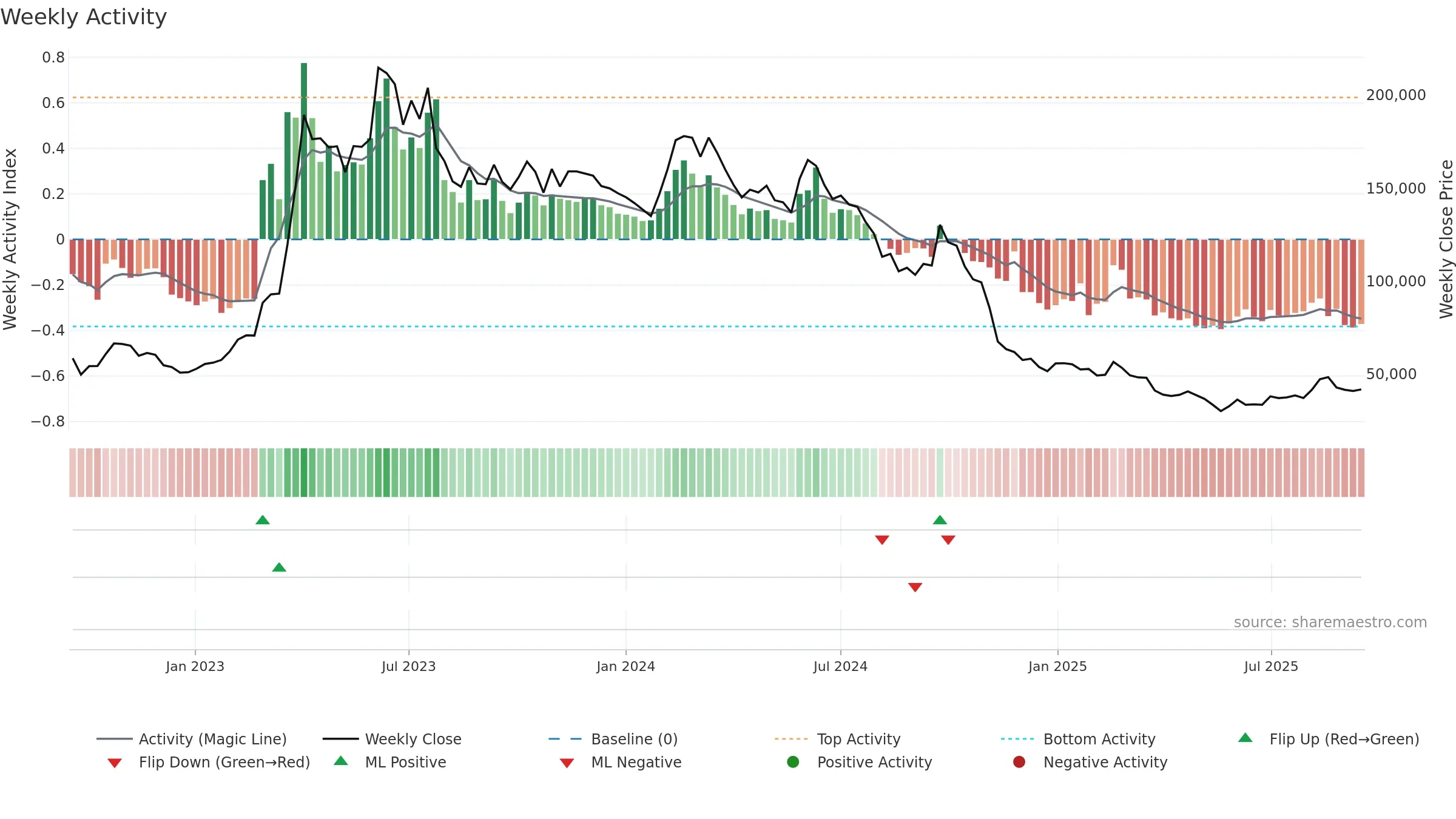The image size is (1456, 819).
Task: Click the Jul 2024 x-axis label
Action: coord(841,666)
